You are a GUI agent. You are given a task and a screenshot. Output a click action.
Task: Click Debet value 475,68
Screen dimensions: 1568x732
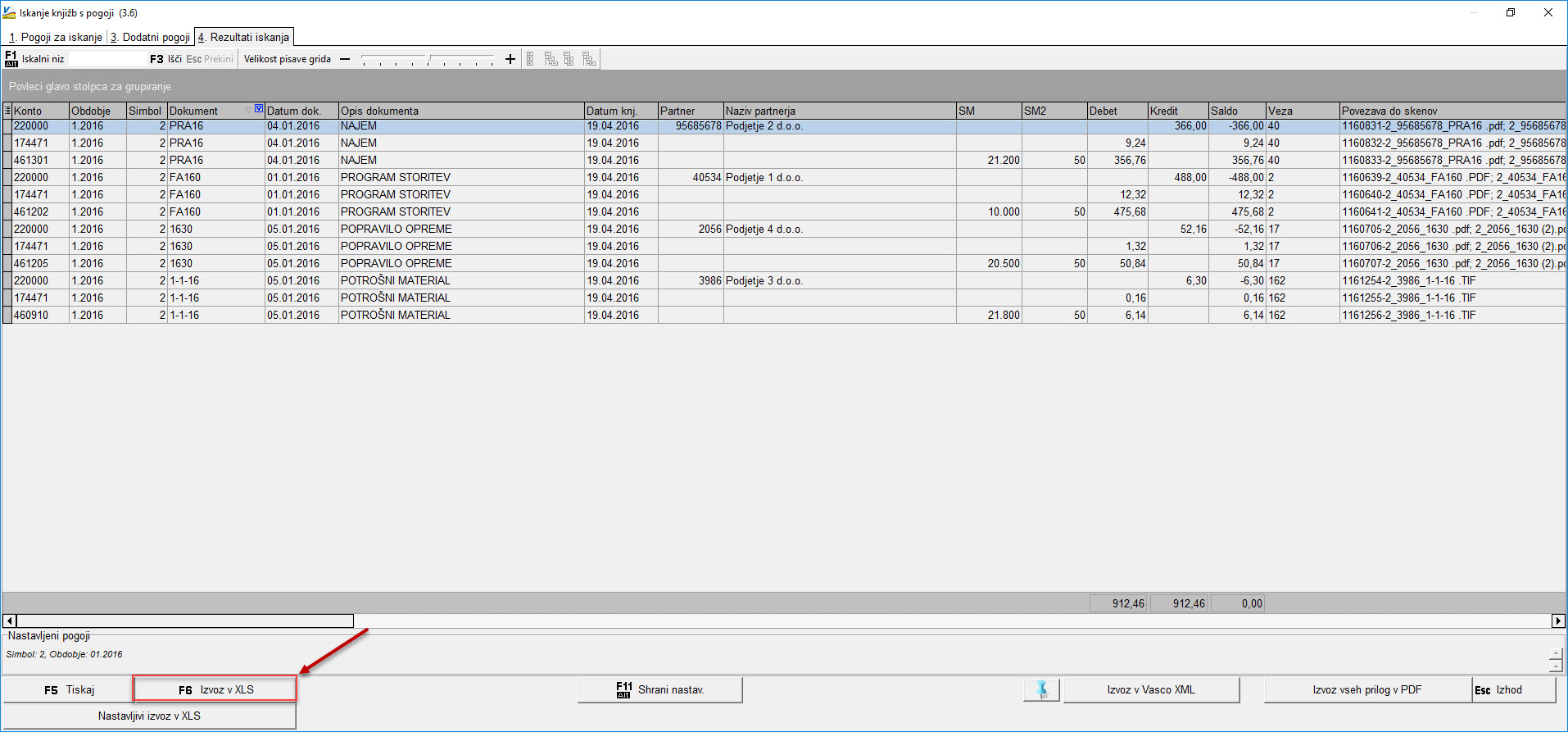point(1117,212)
